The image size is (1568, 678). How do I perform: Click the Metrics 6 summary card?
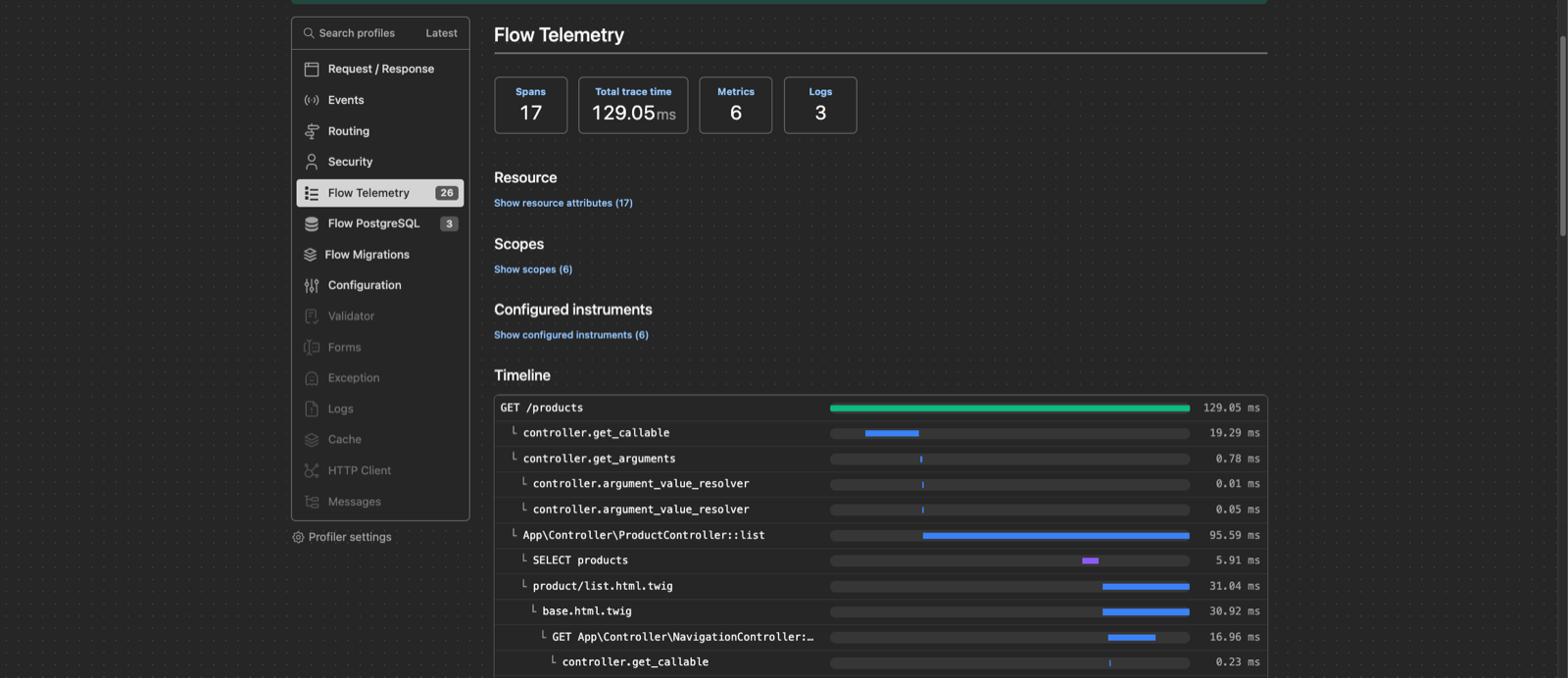[736, 105]
